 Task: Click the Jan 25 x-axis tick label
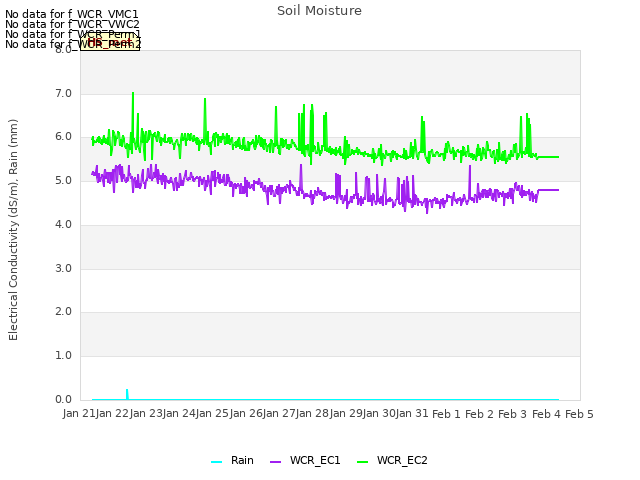(x=213, y=413)
